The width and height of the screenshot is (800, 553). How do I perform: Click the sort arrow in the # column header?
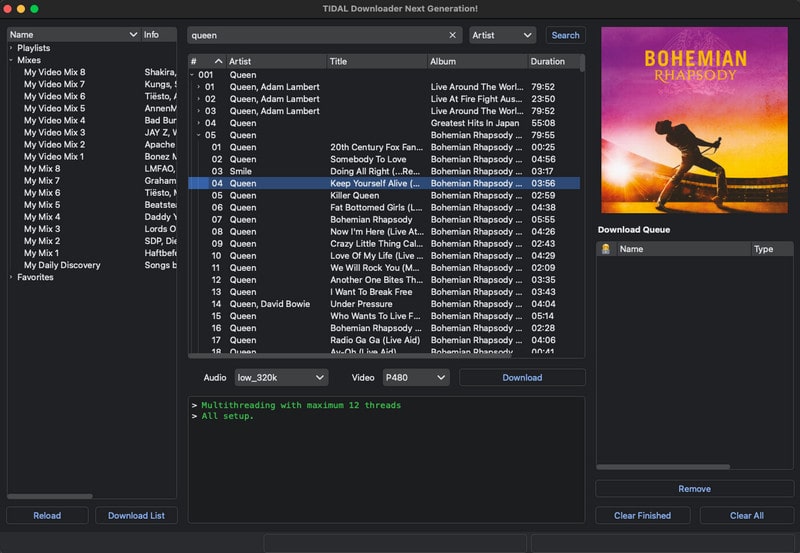coord(219,62)
